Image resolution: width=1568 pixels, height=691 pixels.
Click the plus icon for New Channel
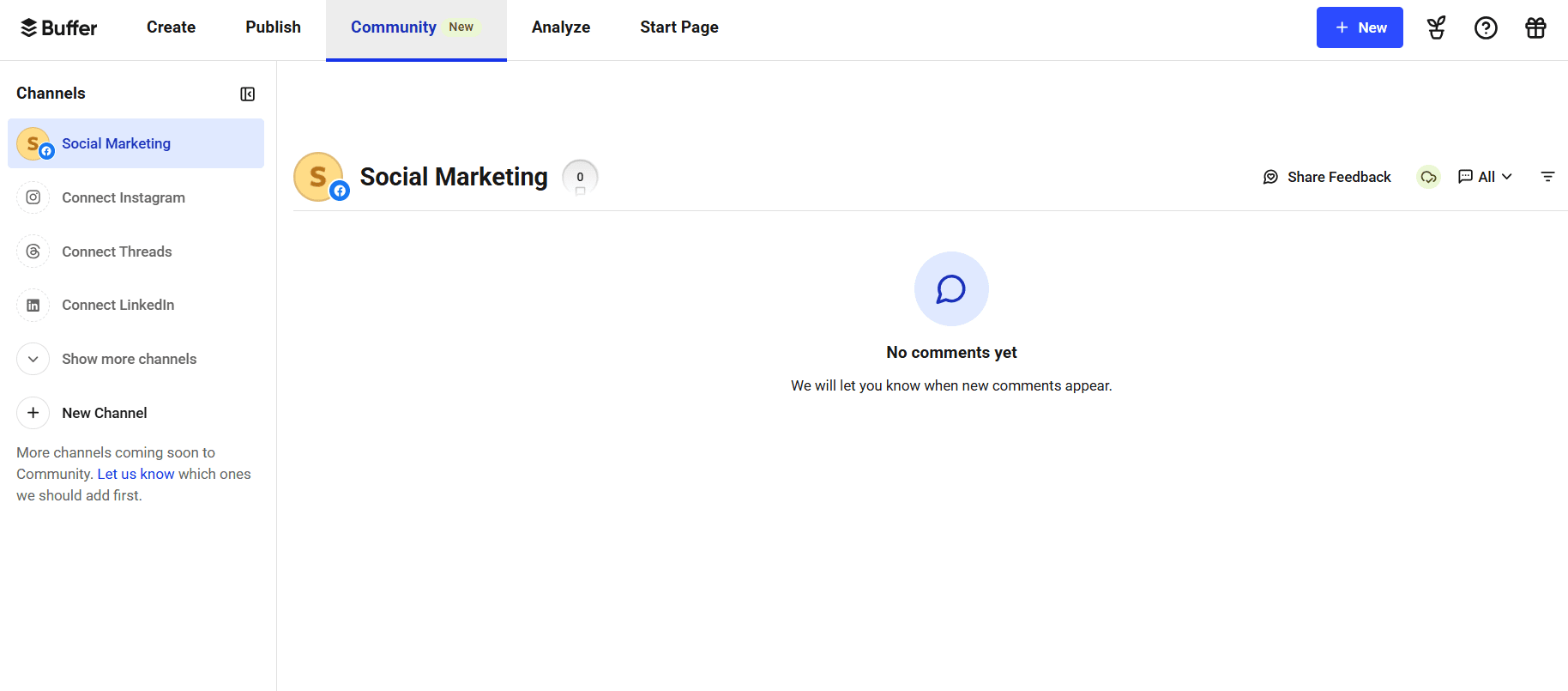33,413
